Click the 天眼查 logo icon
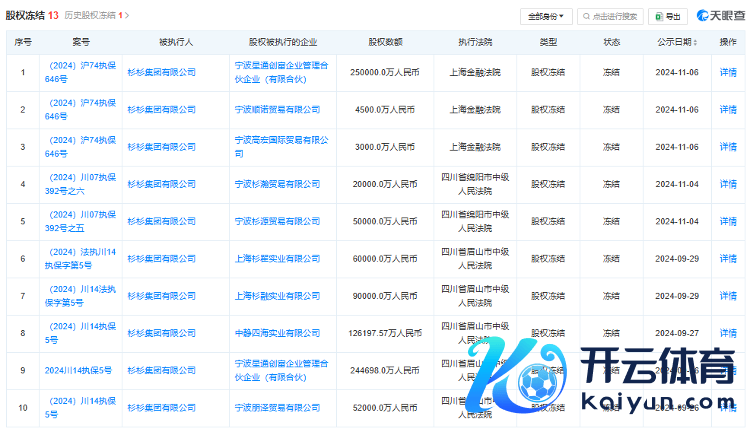The height and width of the screenshot is (435, 750). coord(705,16)
